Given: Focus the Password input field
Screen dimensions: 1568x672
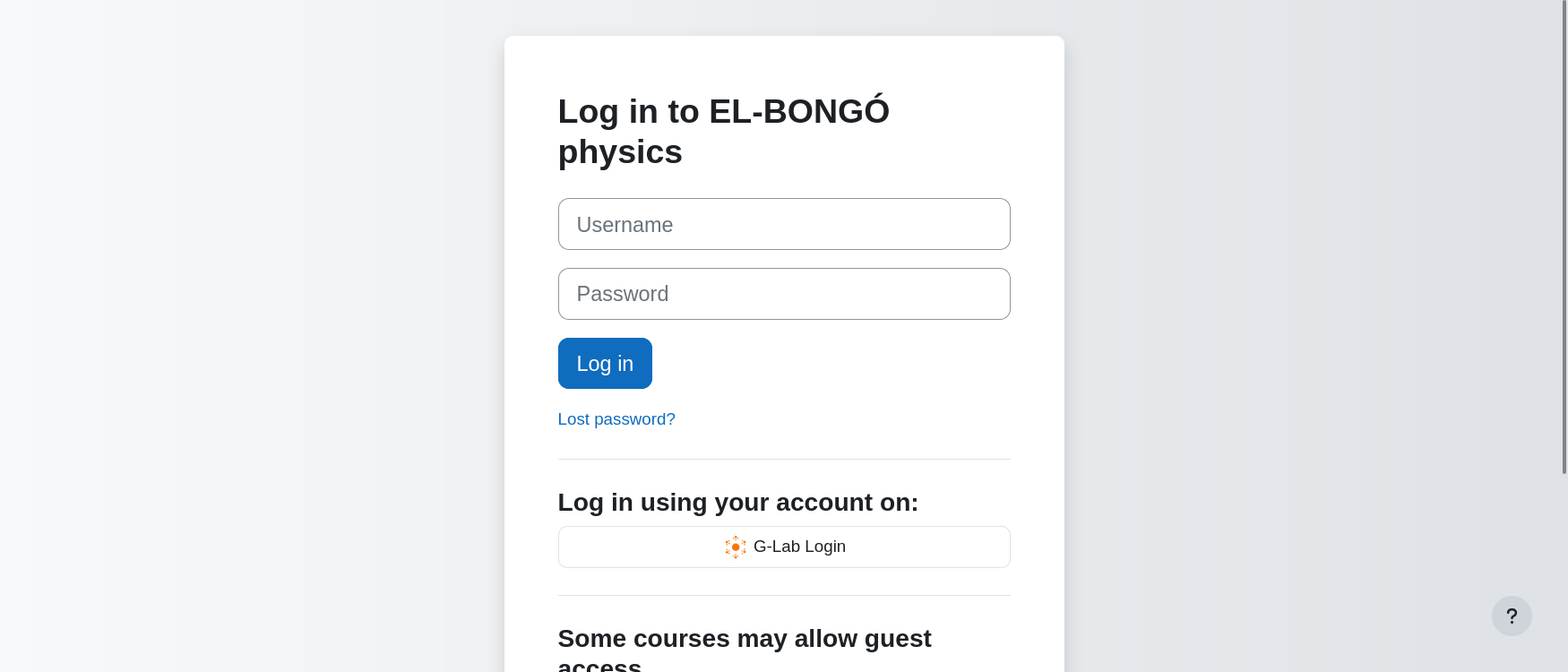Looking at the screenshot, I should coord(784,294).
